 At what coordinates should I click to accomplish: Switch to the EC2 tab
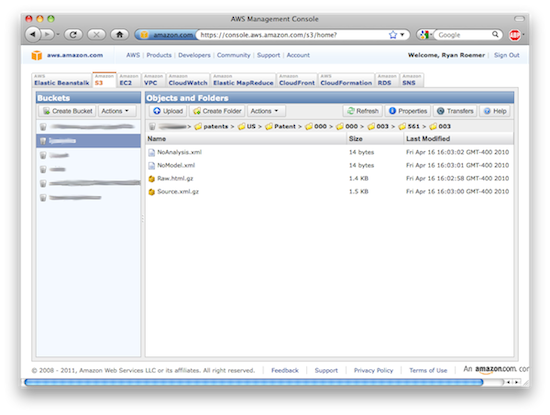pyautogui.click(x=129, y=80)
